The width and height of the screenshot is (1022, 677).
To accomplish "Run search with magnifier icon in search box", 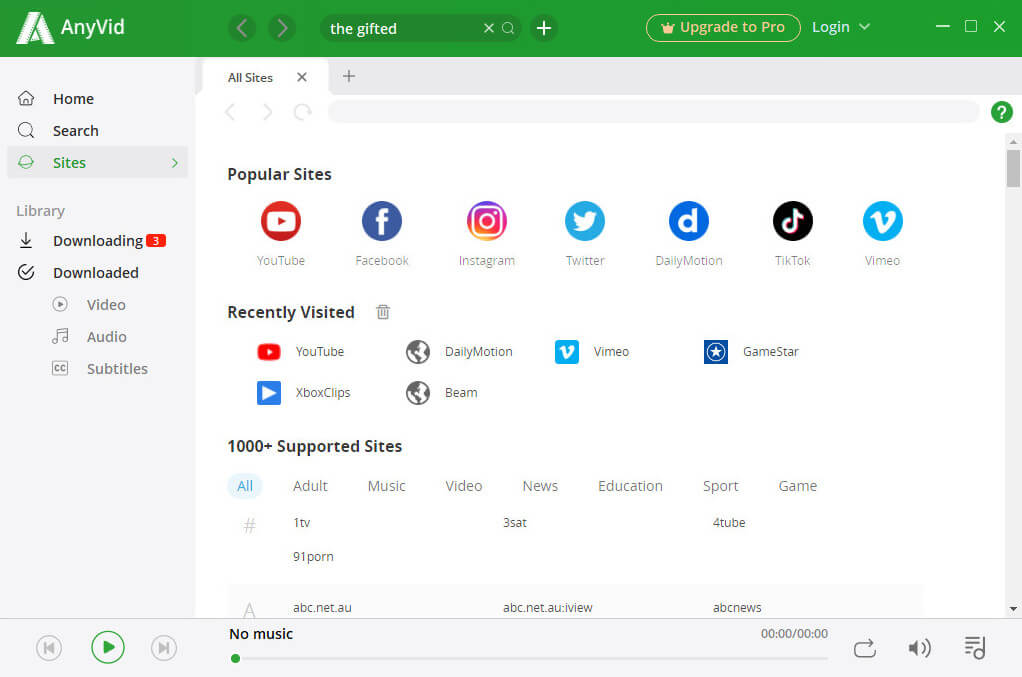I will point(508,28).
